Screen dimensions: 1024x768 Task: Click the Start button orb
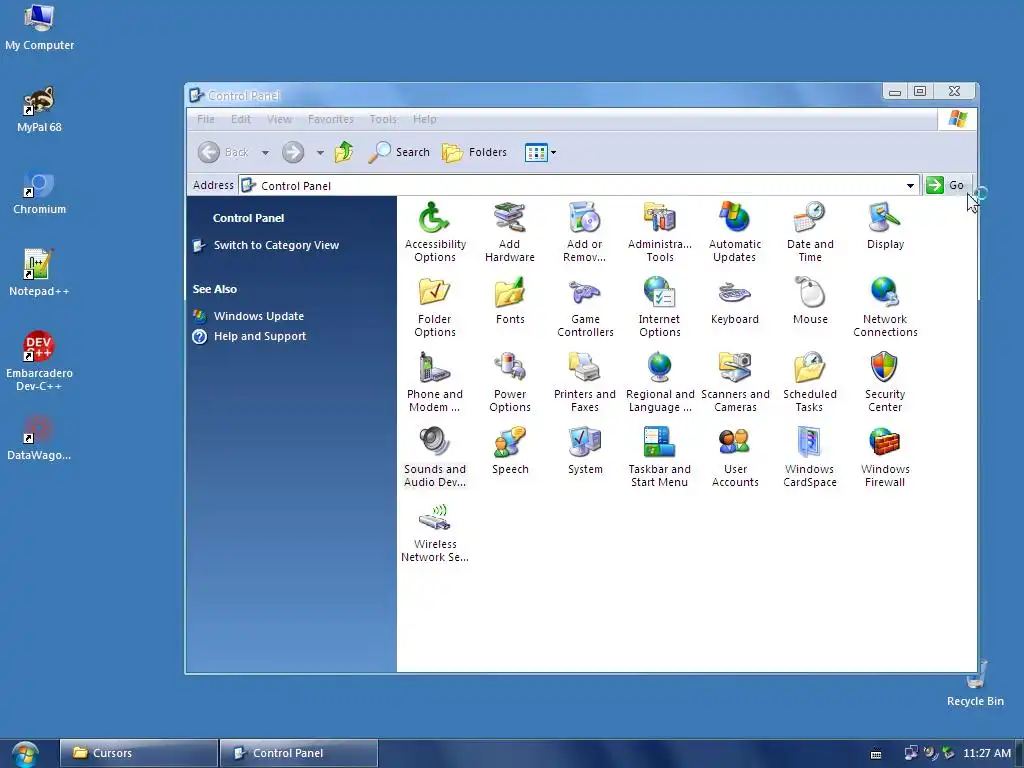25,754
